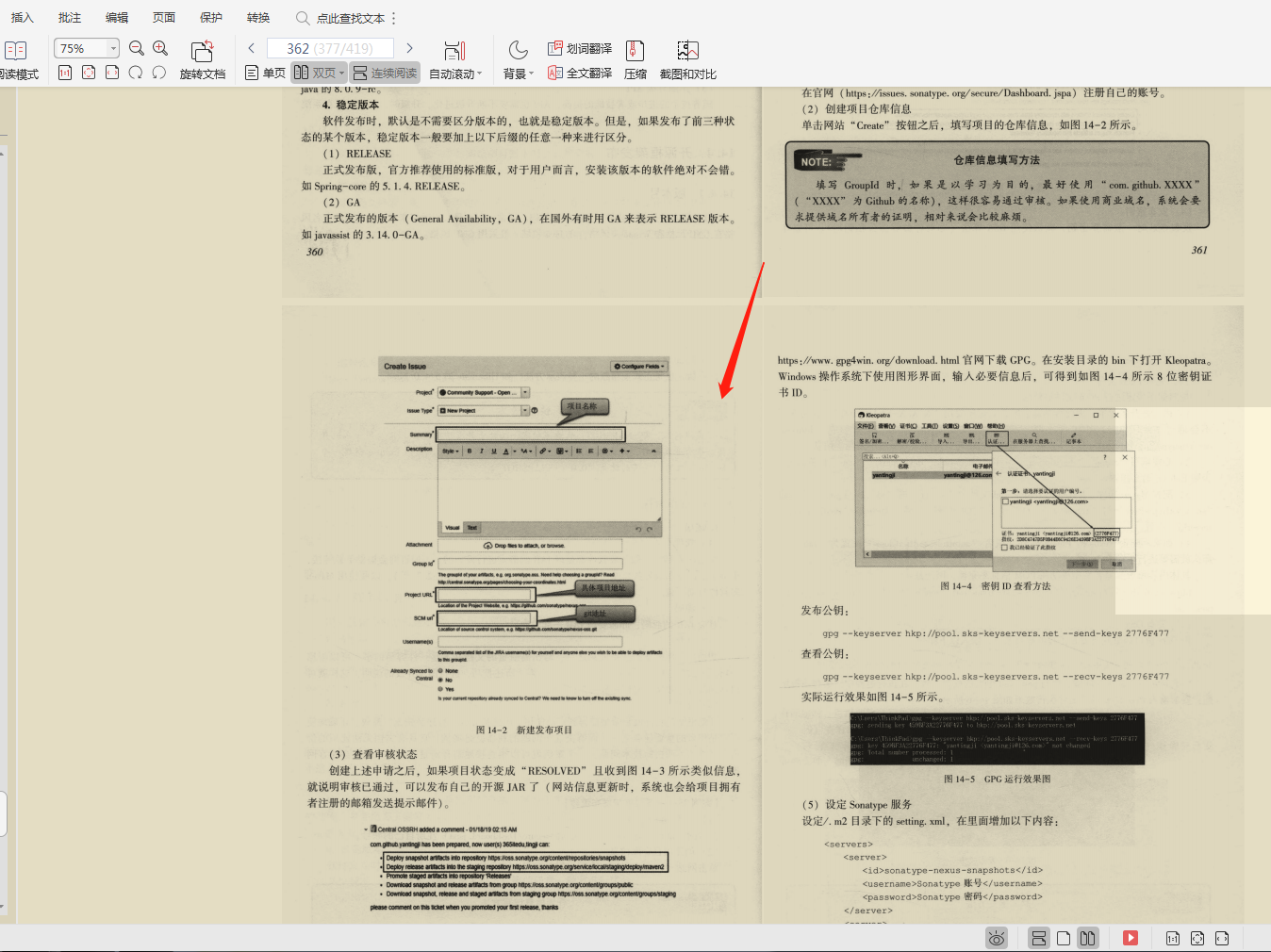
Task: Click inside the page number input field
Action: [330, 47]
